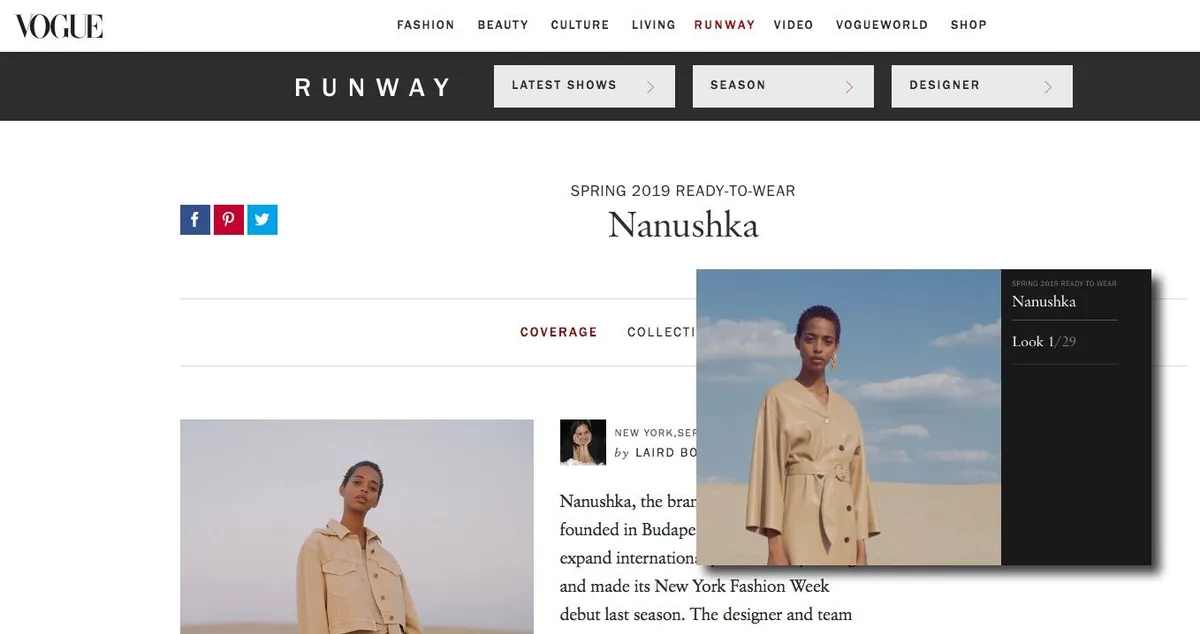Navigate to the Living section
Image resolution: width=1200 pixels, height=634 pixels.
tap(654, 25)
